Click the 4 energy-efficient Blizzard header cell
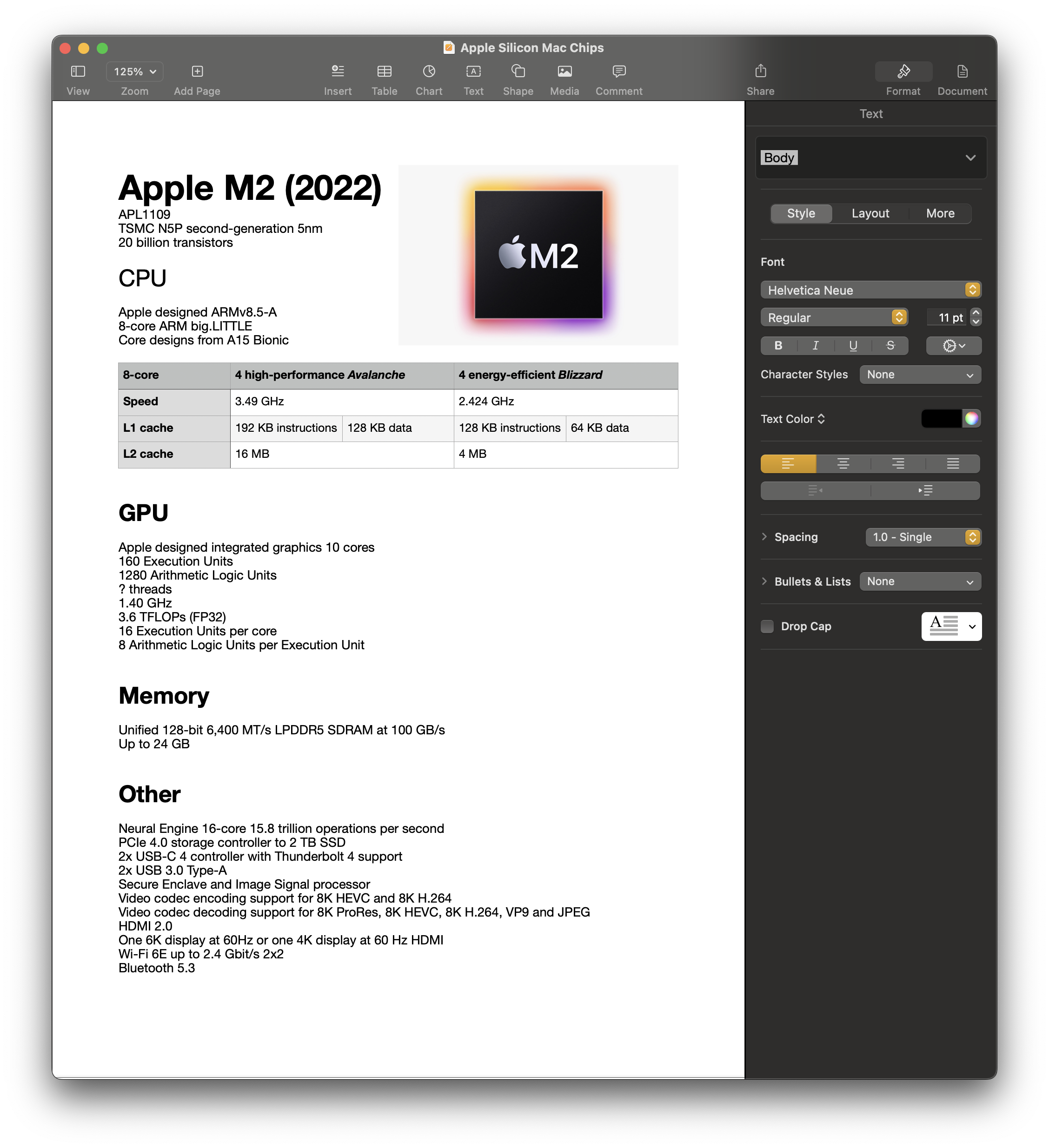Image resolution: width=1049 pixels, height=1148 pixels. (x=565, y=375)
